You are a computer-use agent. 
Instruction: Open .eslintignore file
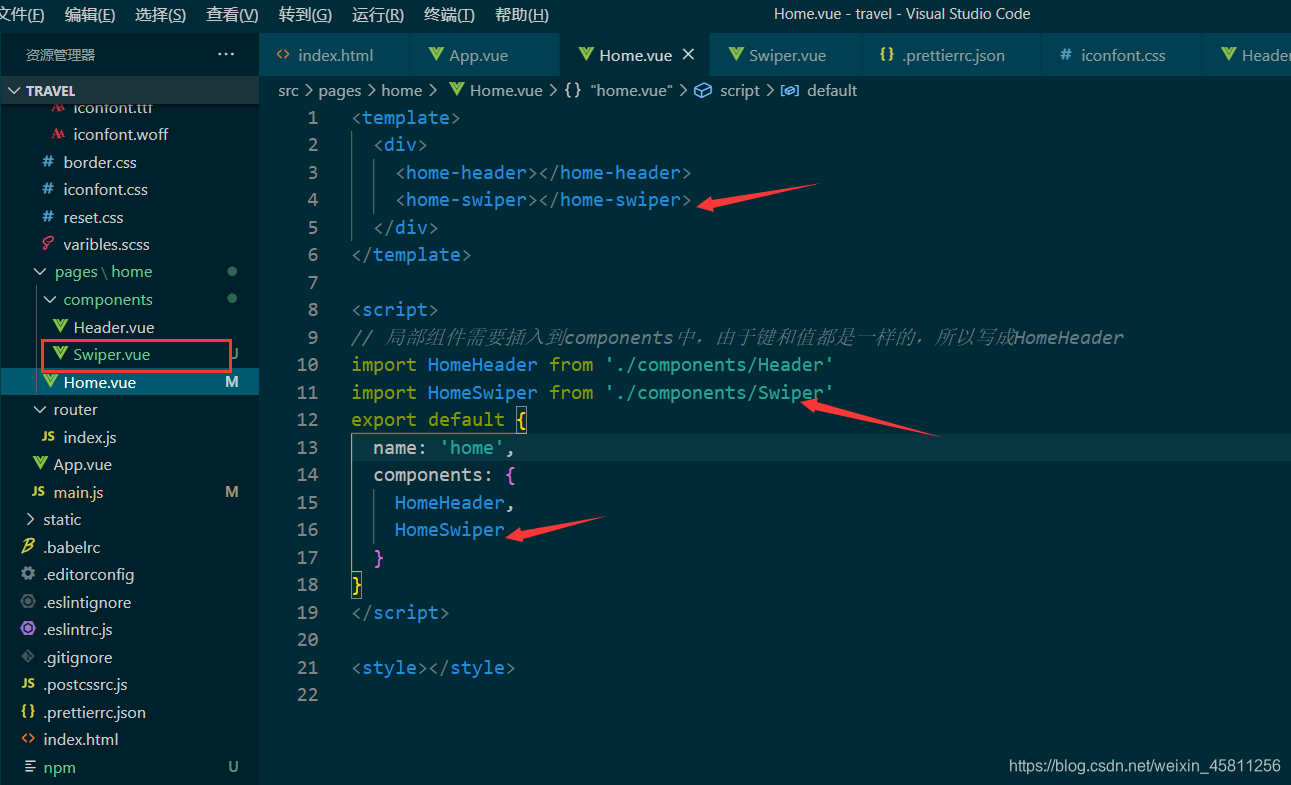coord(87,602)
